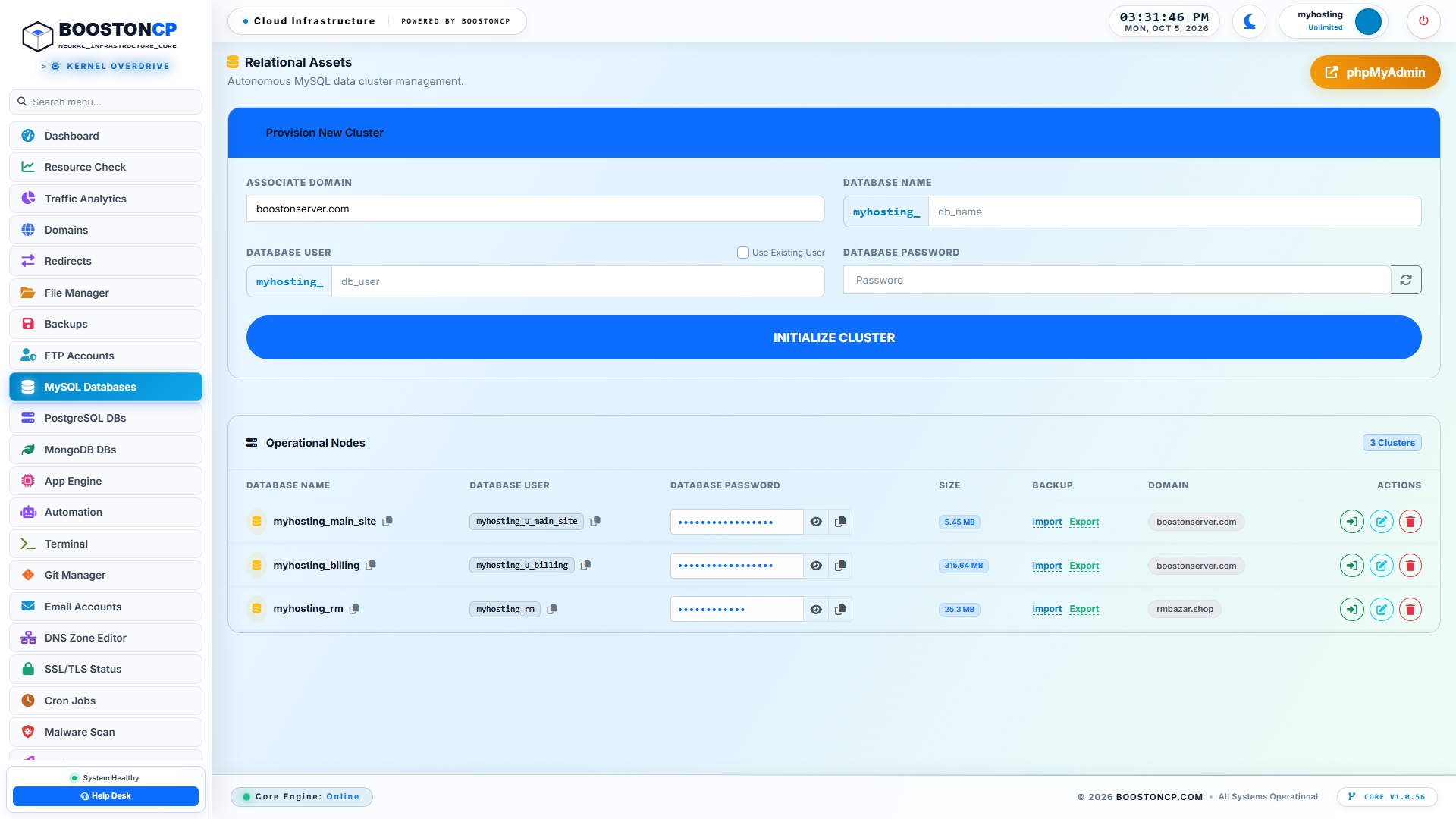Click INITIALIZE CLUSTER button
Viewport: 1456px width, 819px height.
point(833,337)
